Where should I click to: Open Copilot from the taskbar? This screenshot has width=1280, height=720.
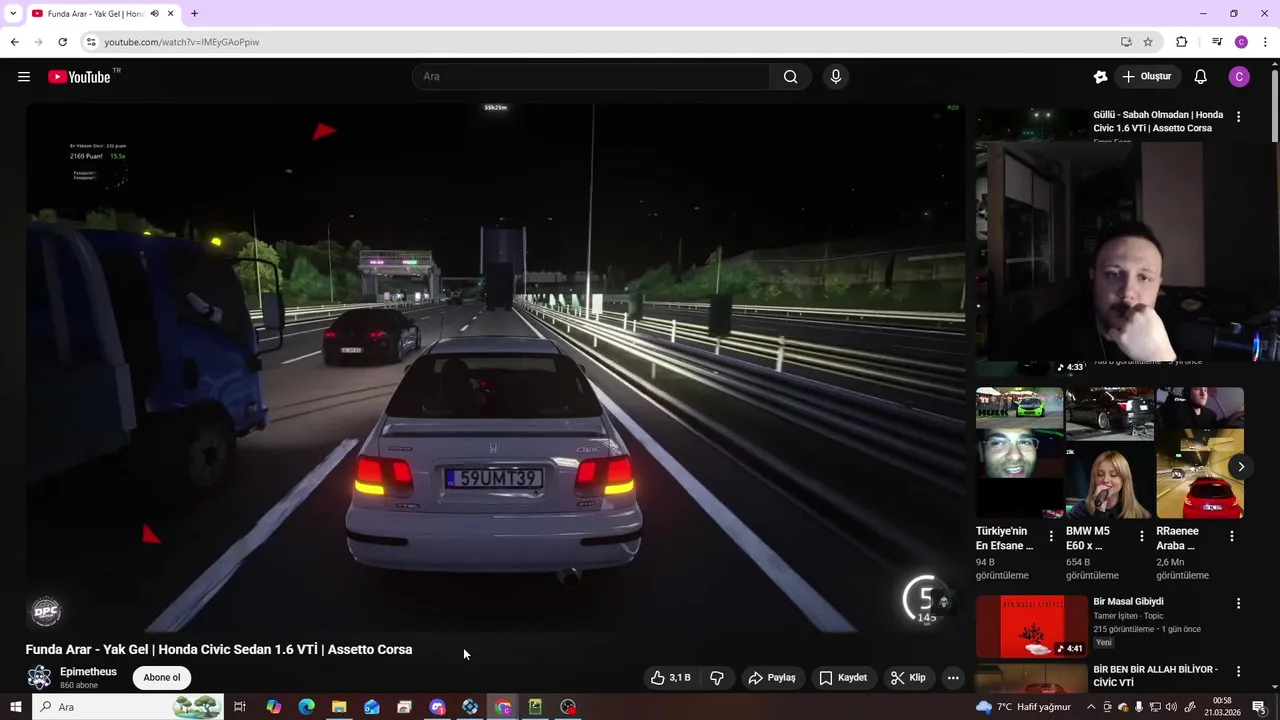(x=273, y=707)
